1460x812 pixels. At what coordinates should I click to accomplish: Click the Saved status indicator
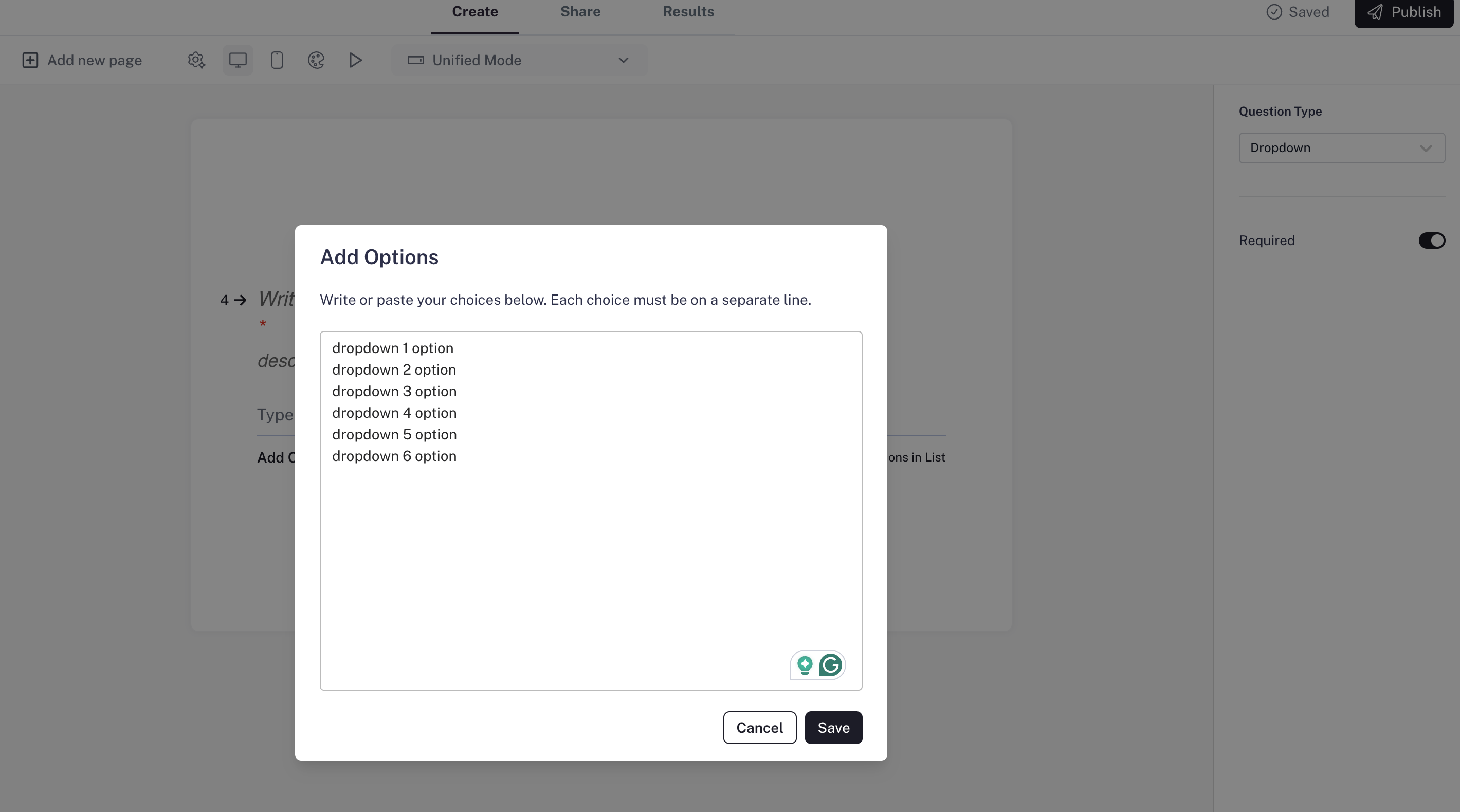coord(1298,12)
